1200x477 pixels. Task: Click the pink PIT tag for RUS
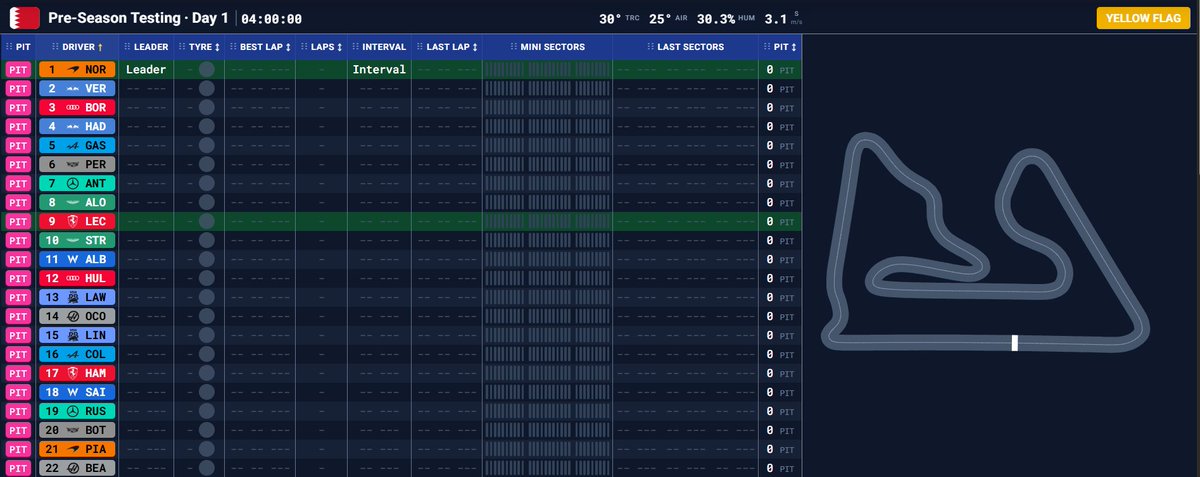click(19, 411)
